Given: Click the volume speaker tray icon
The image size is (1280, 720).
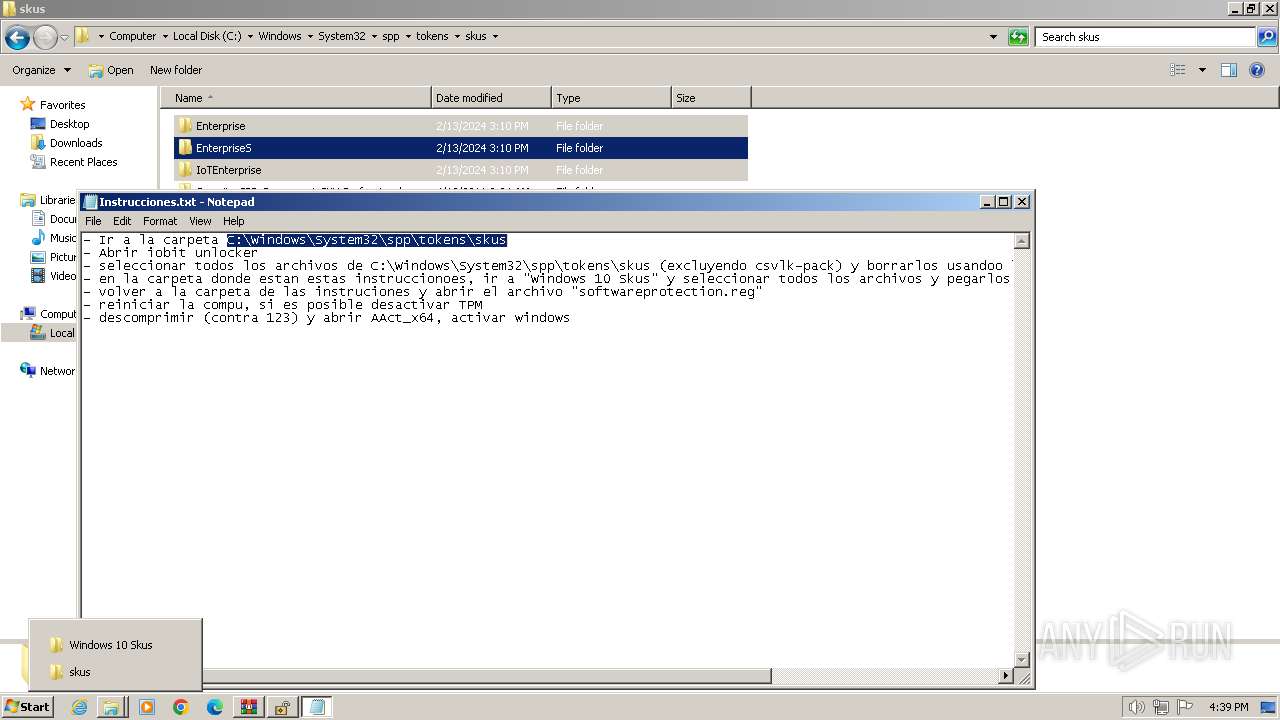Looking at the screenshot, I should [1136, 707].
